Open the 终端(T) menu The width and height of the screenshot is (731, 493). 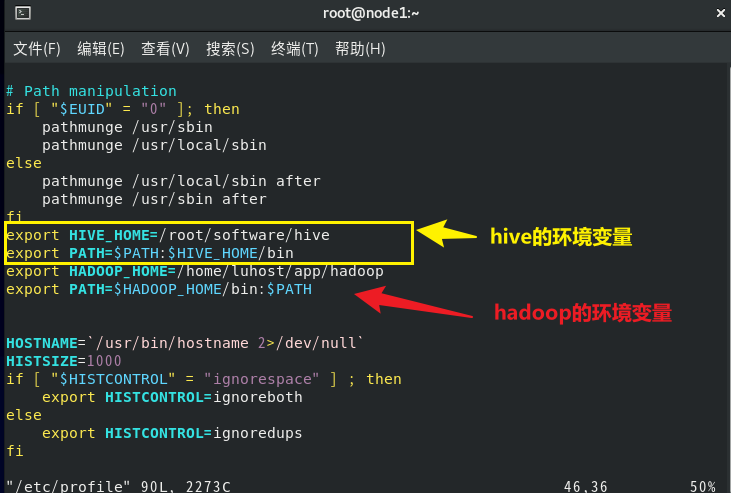[295, 49]
